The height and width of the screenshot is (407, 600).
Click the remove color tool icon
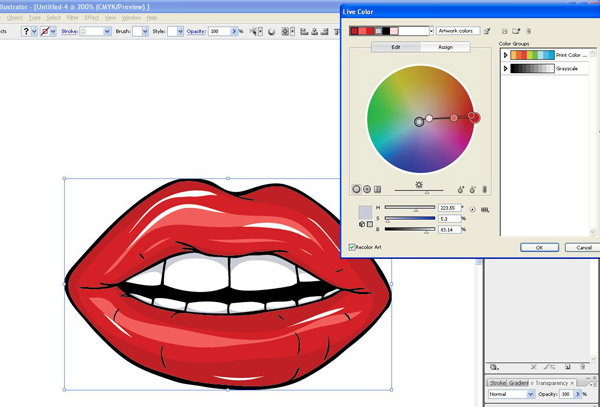pos(472,188)
